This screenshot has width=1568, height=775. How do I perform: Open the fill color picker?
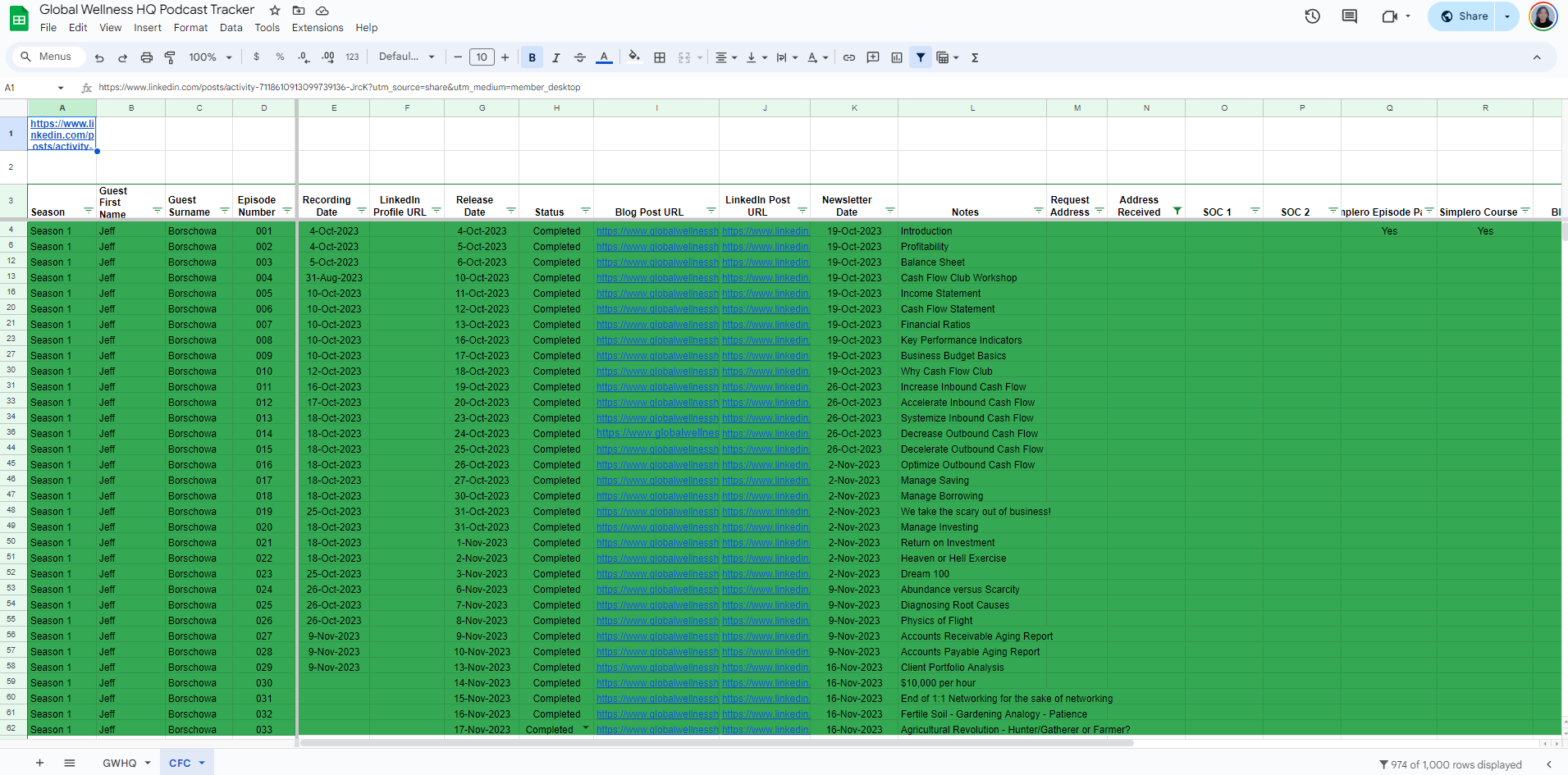[633, 57]
